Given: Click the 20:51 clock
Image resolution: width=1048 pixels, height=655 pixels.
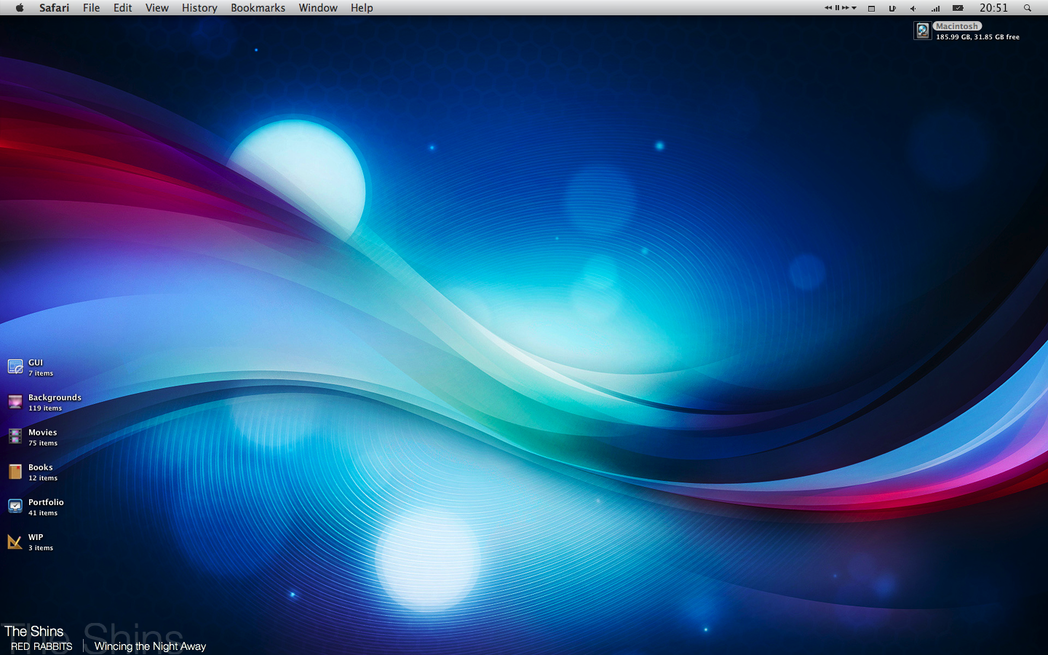Looking at the screenshot, I should point(993,8).
